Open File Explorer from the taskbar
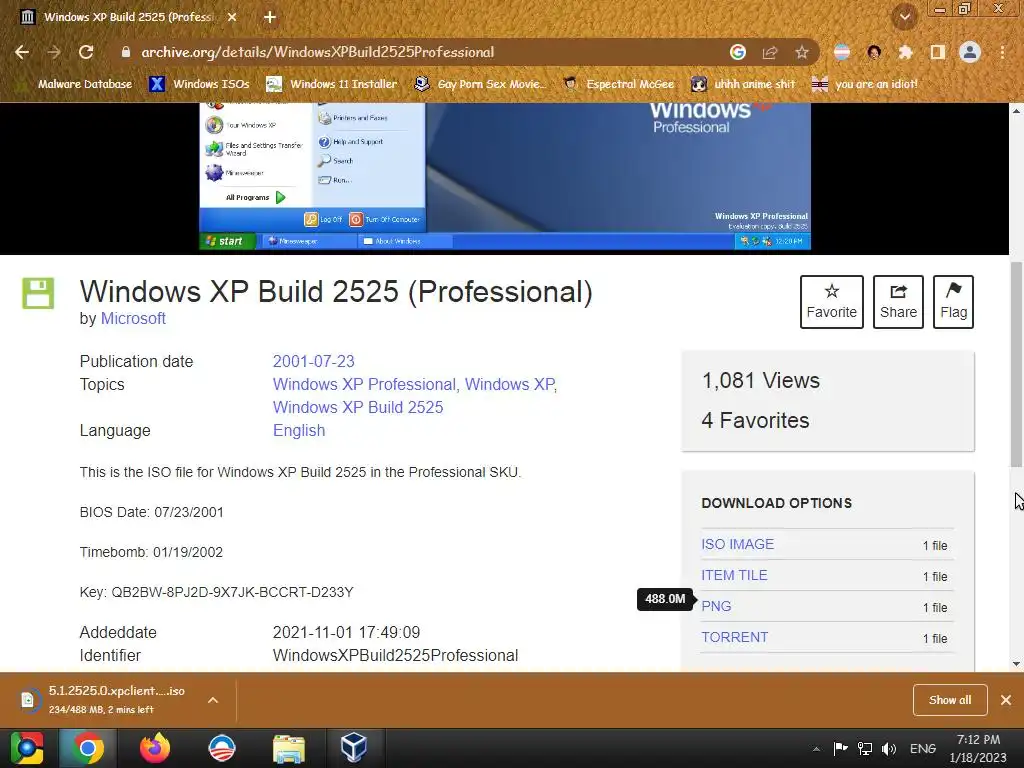1024x768 pixels. [288, 748]
